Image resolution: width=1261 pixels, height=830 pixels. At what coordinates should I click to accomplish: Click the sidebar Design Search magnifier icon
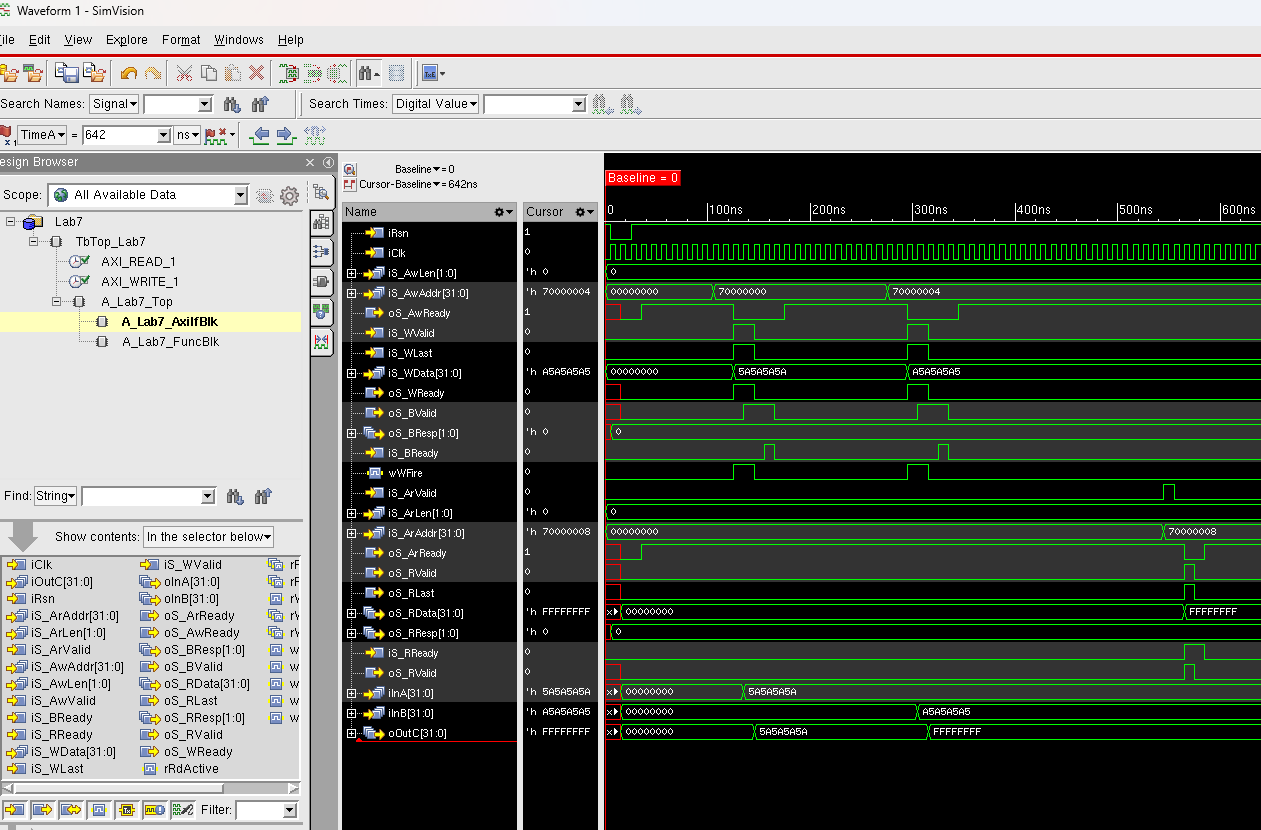coord(321,193)
